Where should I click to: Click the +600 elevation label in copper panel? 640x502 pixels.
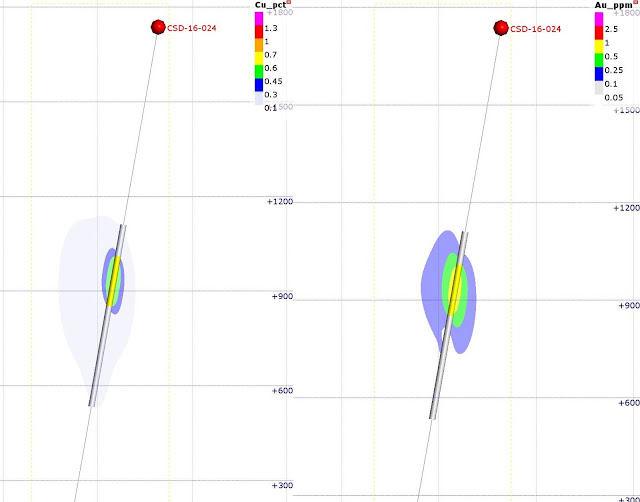coord(282,391)
